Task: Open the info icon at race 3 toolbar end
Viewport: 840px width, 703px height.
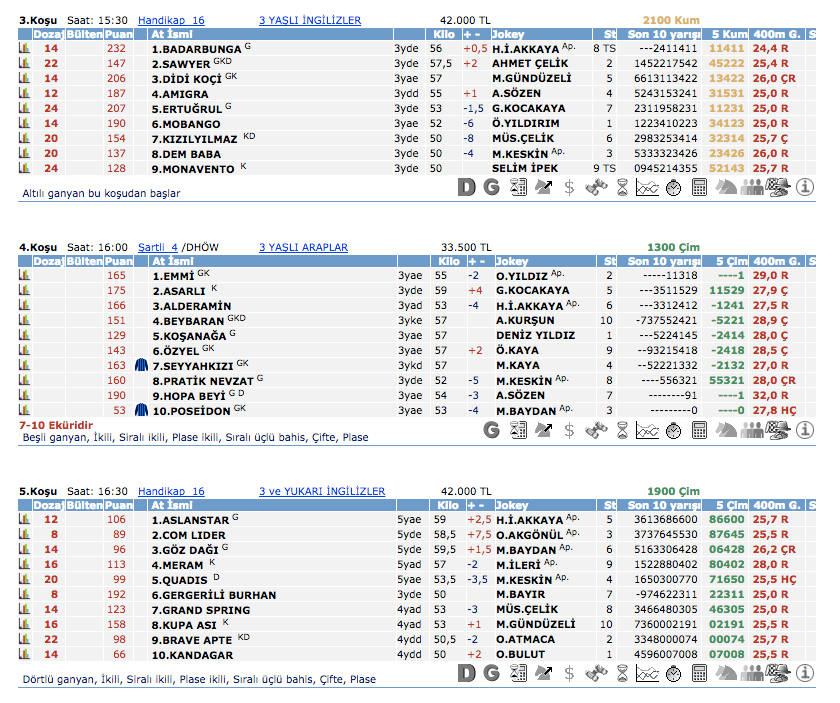Action: click(x=803, y=187)
